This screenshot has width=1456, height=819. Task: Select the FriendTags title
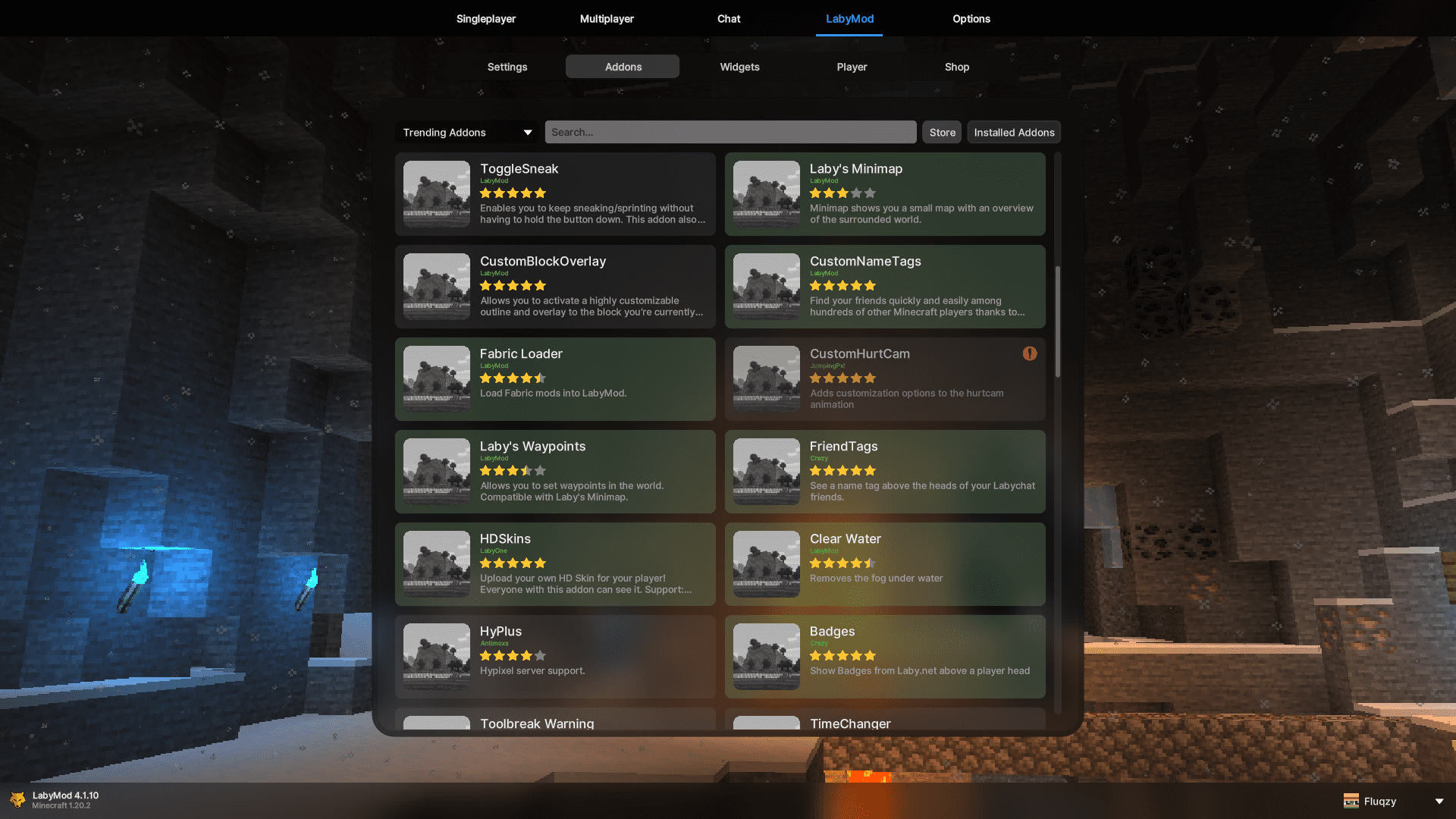(x=843, y=446)
